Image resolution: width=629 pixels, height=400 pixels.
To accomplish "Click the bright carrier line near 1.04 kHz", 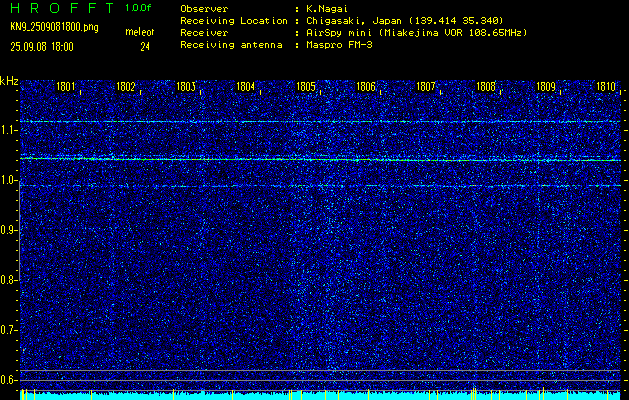I will click(x=320, y=160).
